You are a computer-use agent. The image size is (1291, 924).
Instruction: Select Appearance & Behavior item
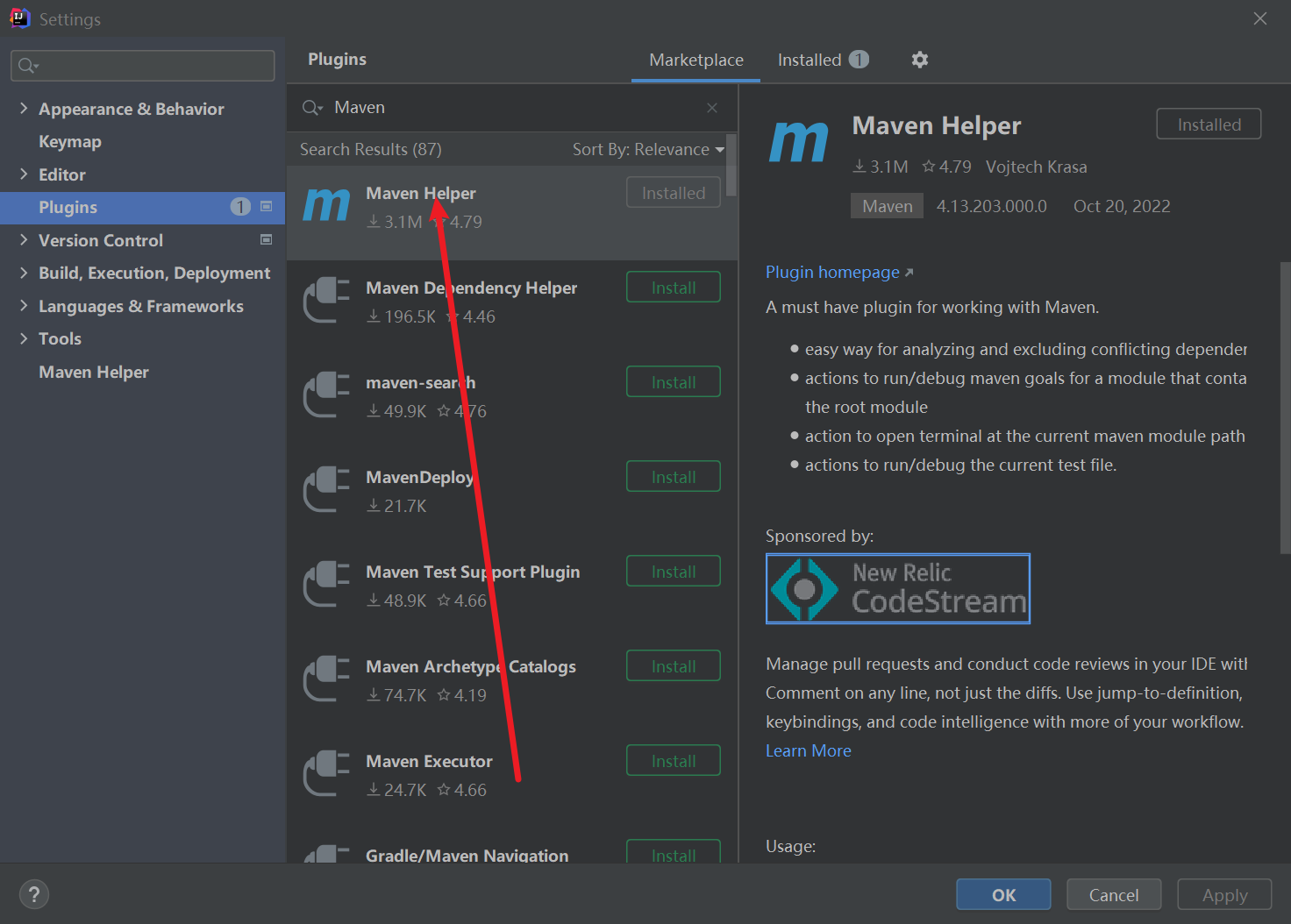[x=132, y=109]
